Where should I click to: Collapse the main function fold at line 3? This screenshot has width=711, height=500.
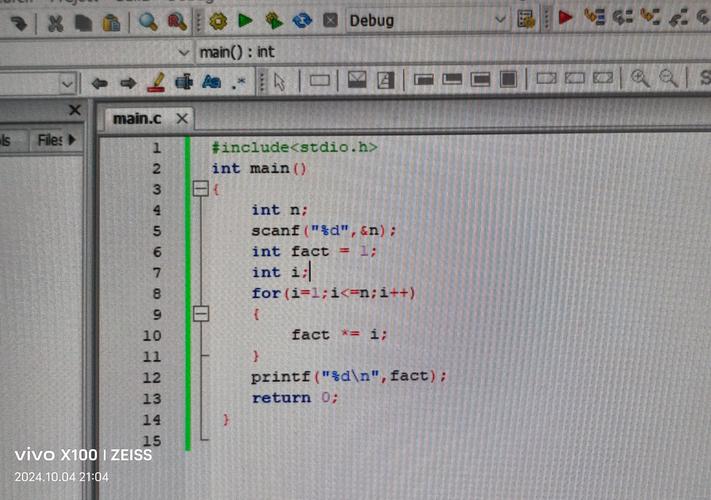click(200, 189)
